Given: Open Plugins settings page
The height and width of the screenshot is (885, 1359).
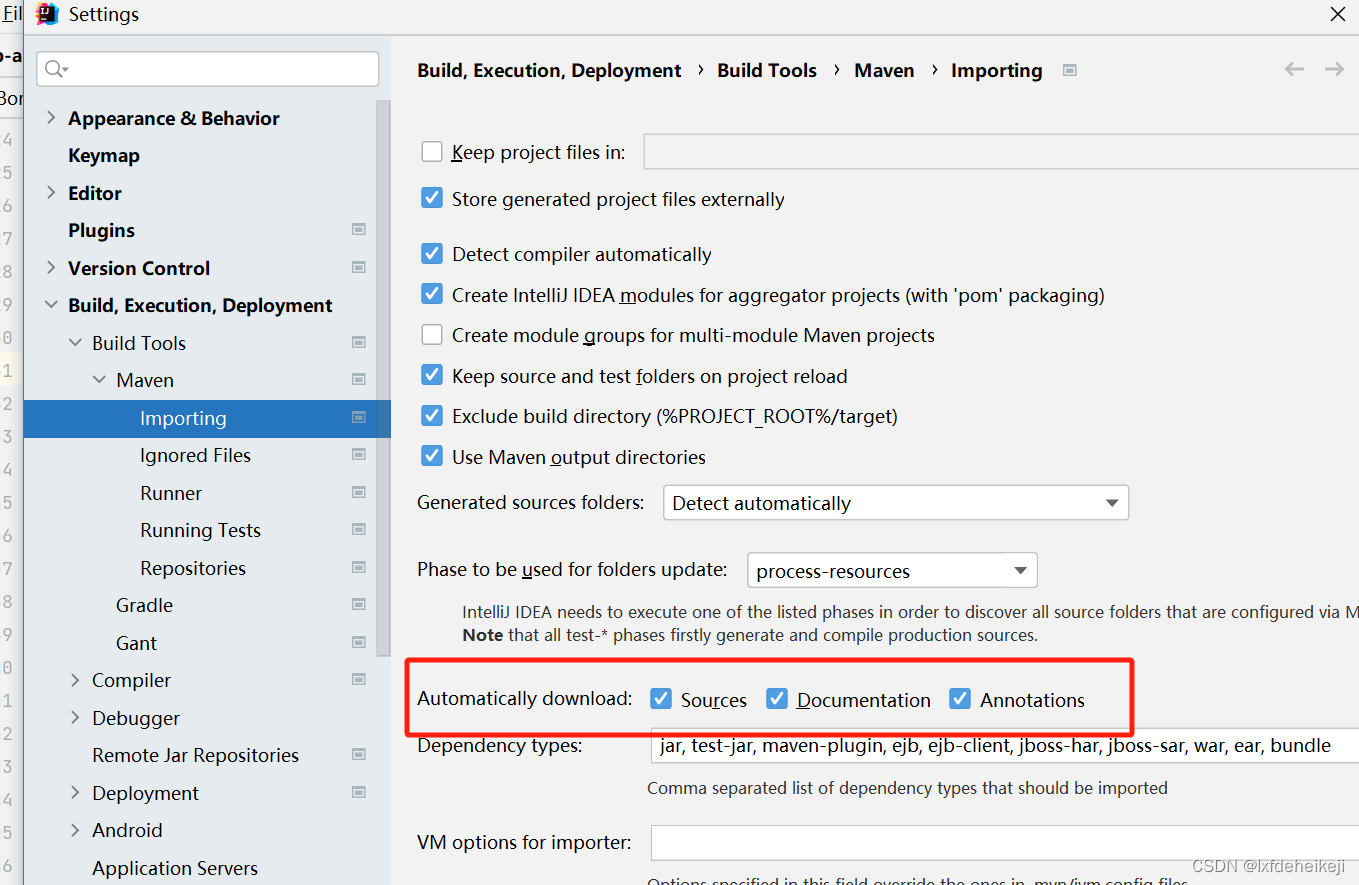Looking at the screenshot, I should (x=101, y=230).
